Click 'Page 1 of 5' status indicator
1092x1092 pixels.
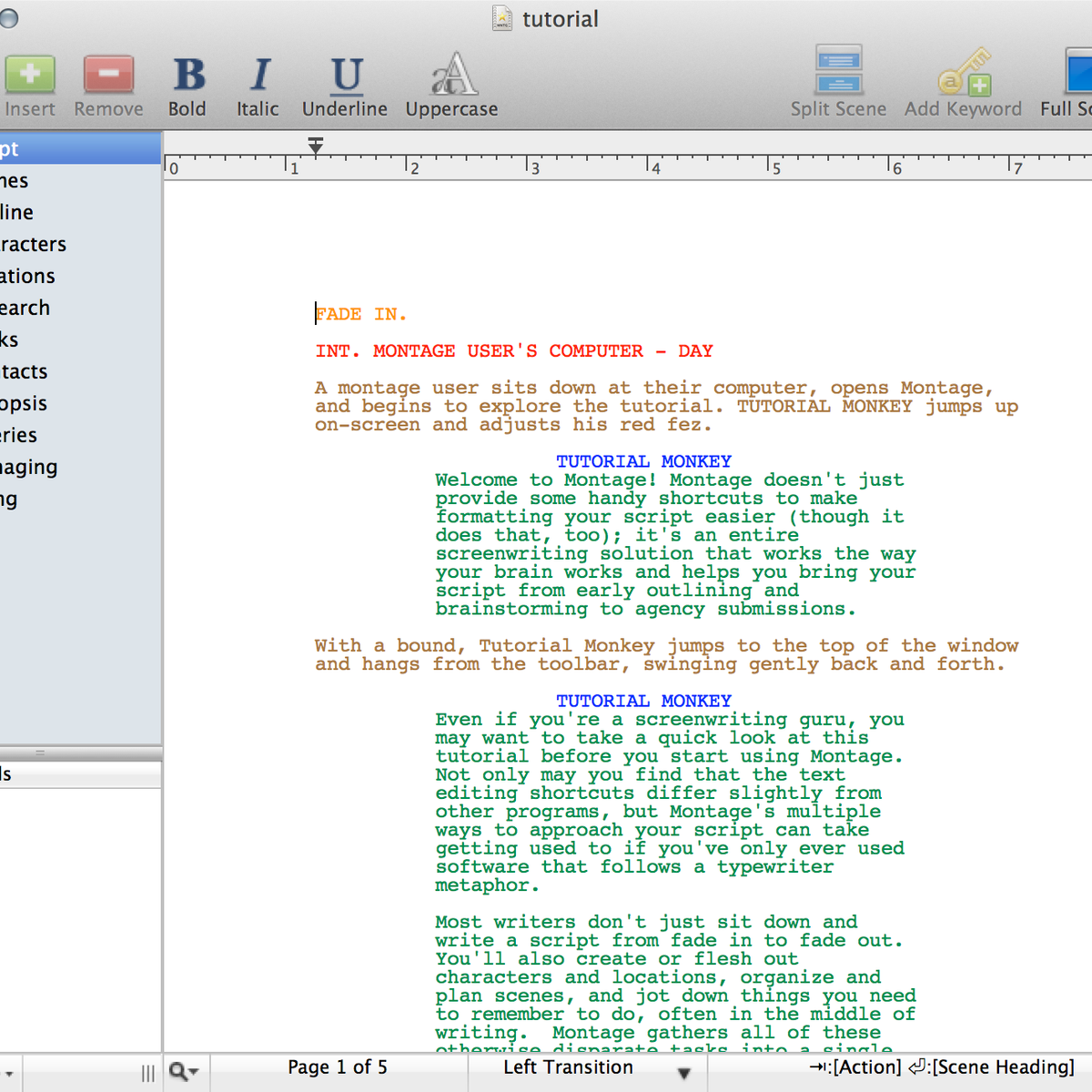click(338, 1067)
